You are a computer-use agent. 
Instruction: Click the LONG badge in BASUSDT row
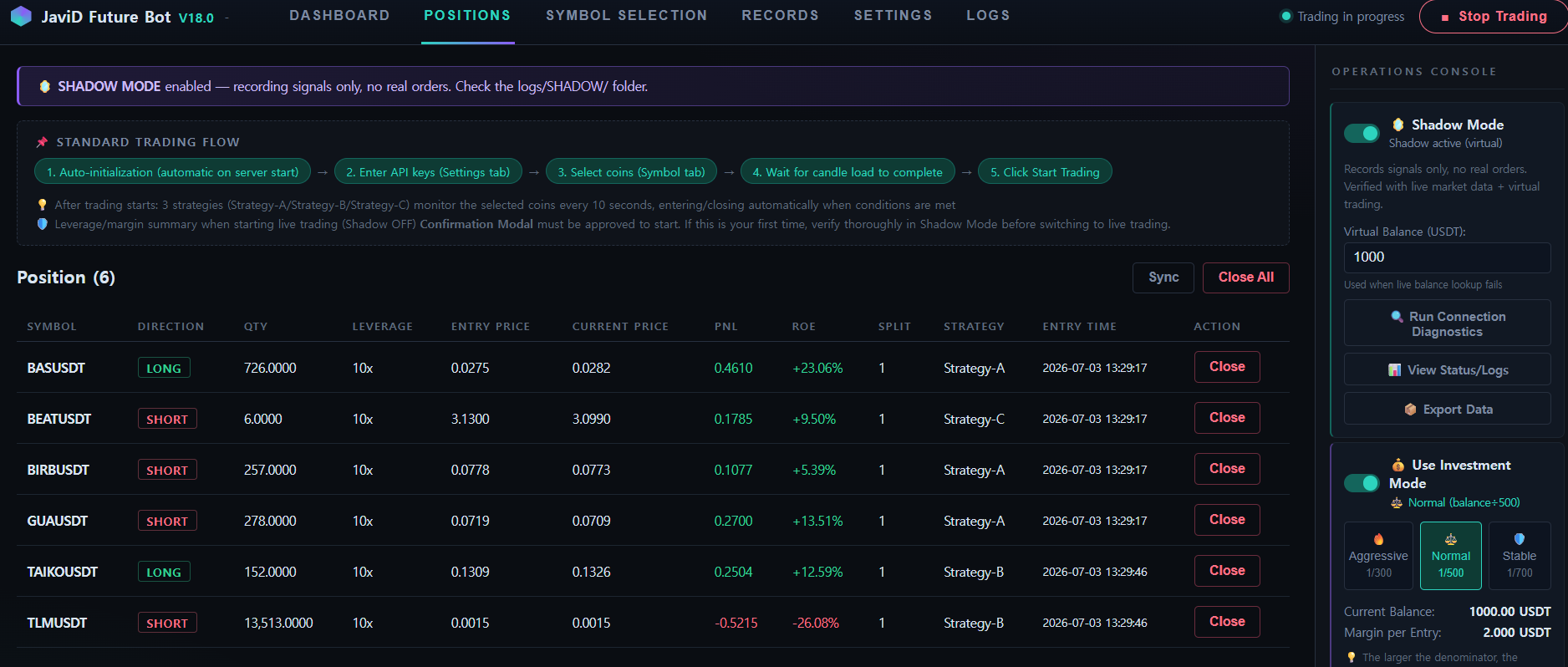[x=164, y=368]
